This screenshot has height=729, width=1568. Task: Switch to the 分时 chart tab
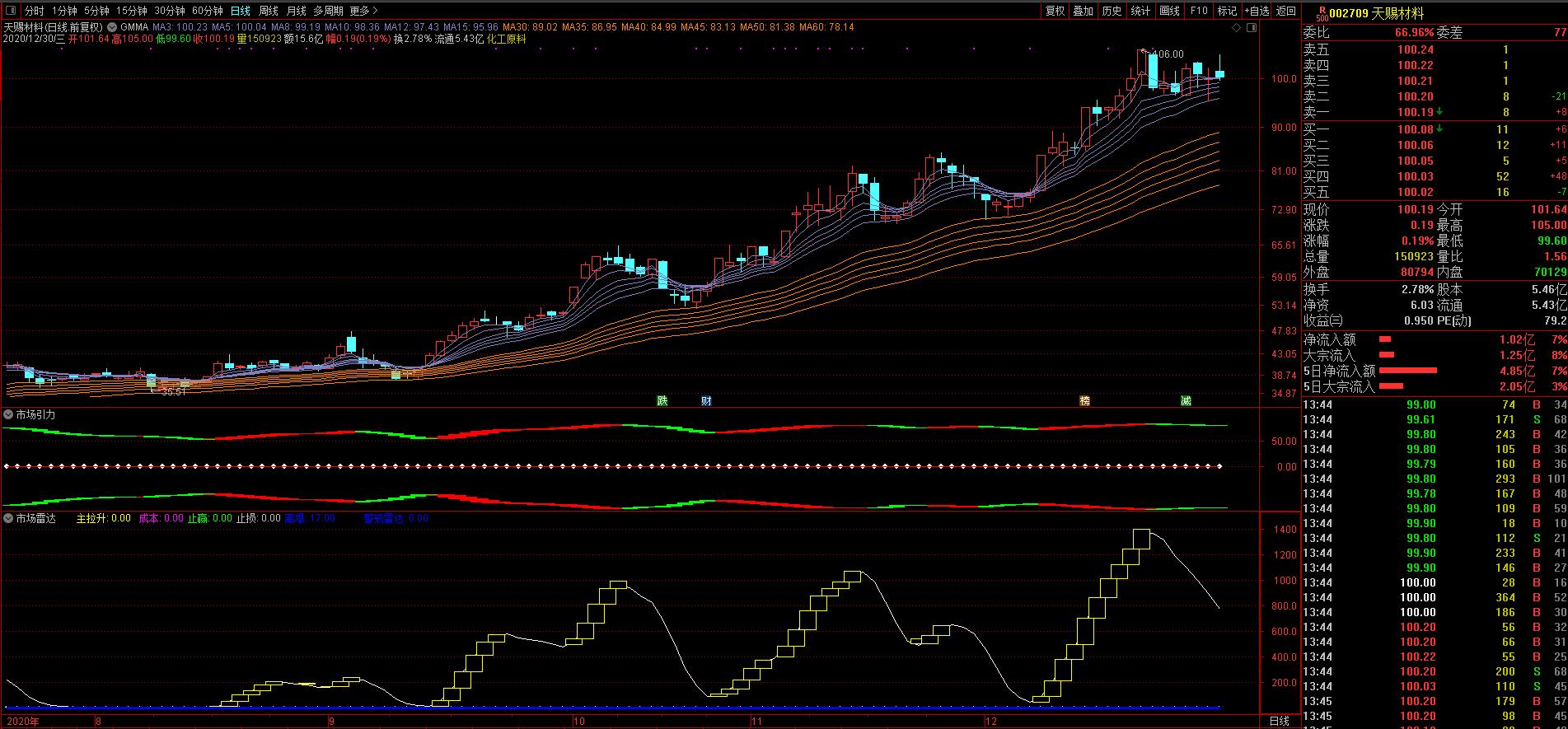34,11
